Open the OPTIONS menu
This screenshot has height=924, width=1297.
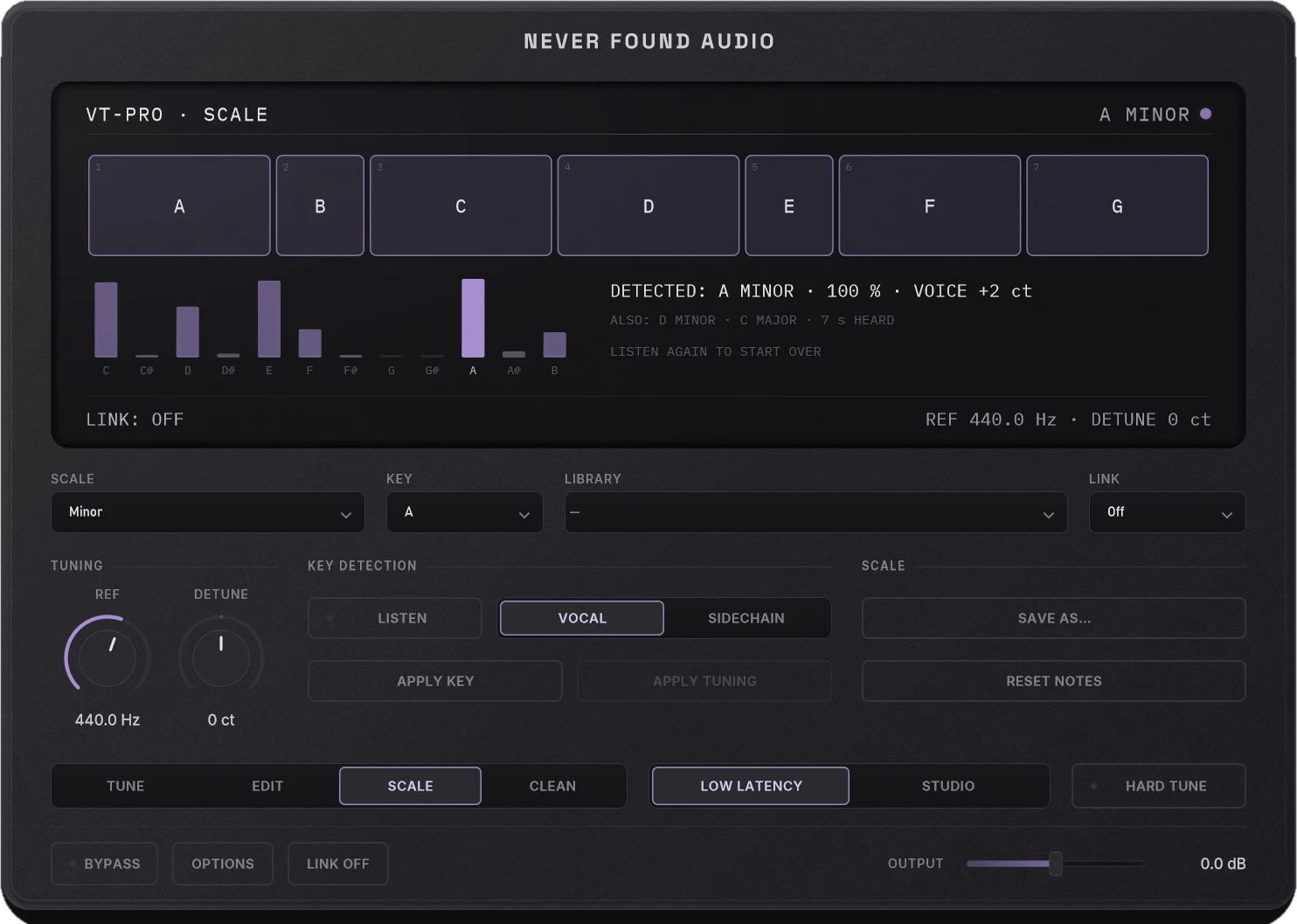[x=223, y=864]
